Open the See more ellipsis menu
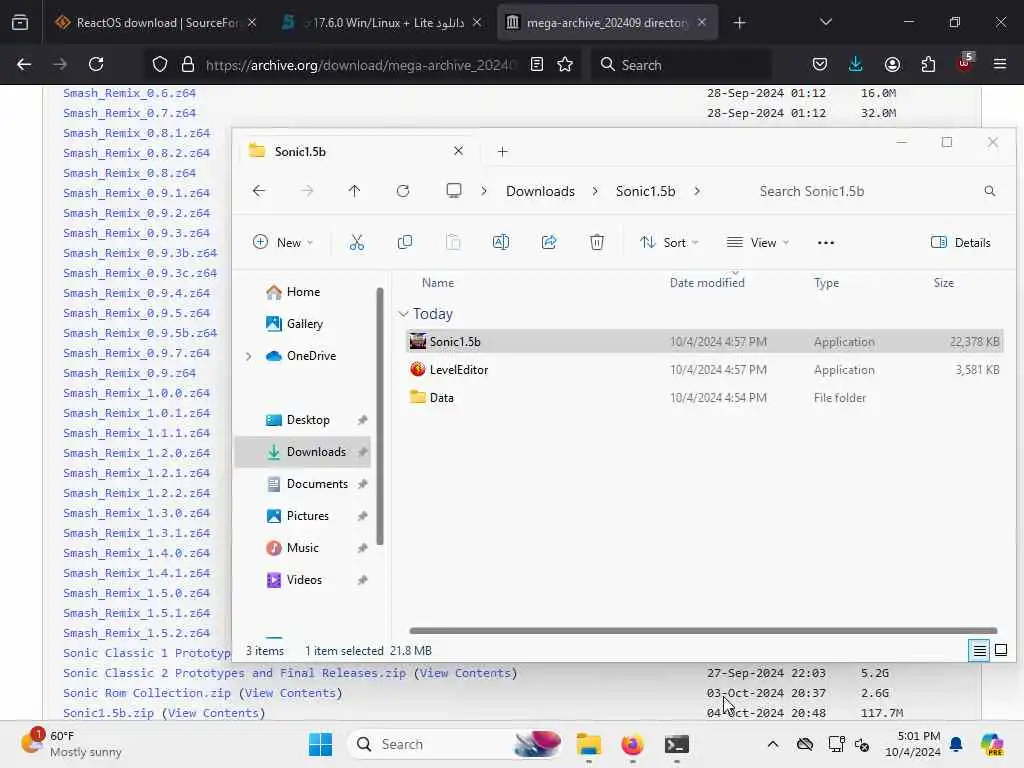This screenshot has height=768, width=1024. [x=825, y=242]
